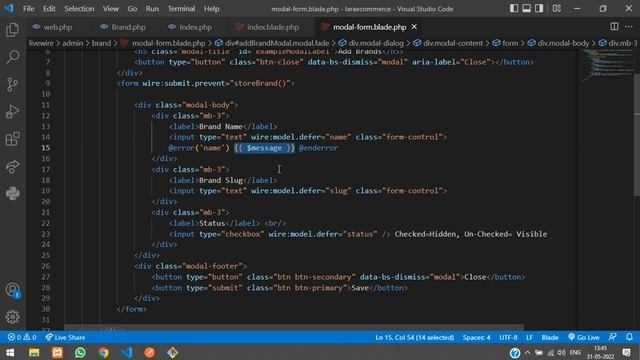Open XAMPP icon in taskbar
This screenshot has width=640, height=360.
pyautogui.click(x=57, y=352)
